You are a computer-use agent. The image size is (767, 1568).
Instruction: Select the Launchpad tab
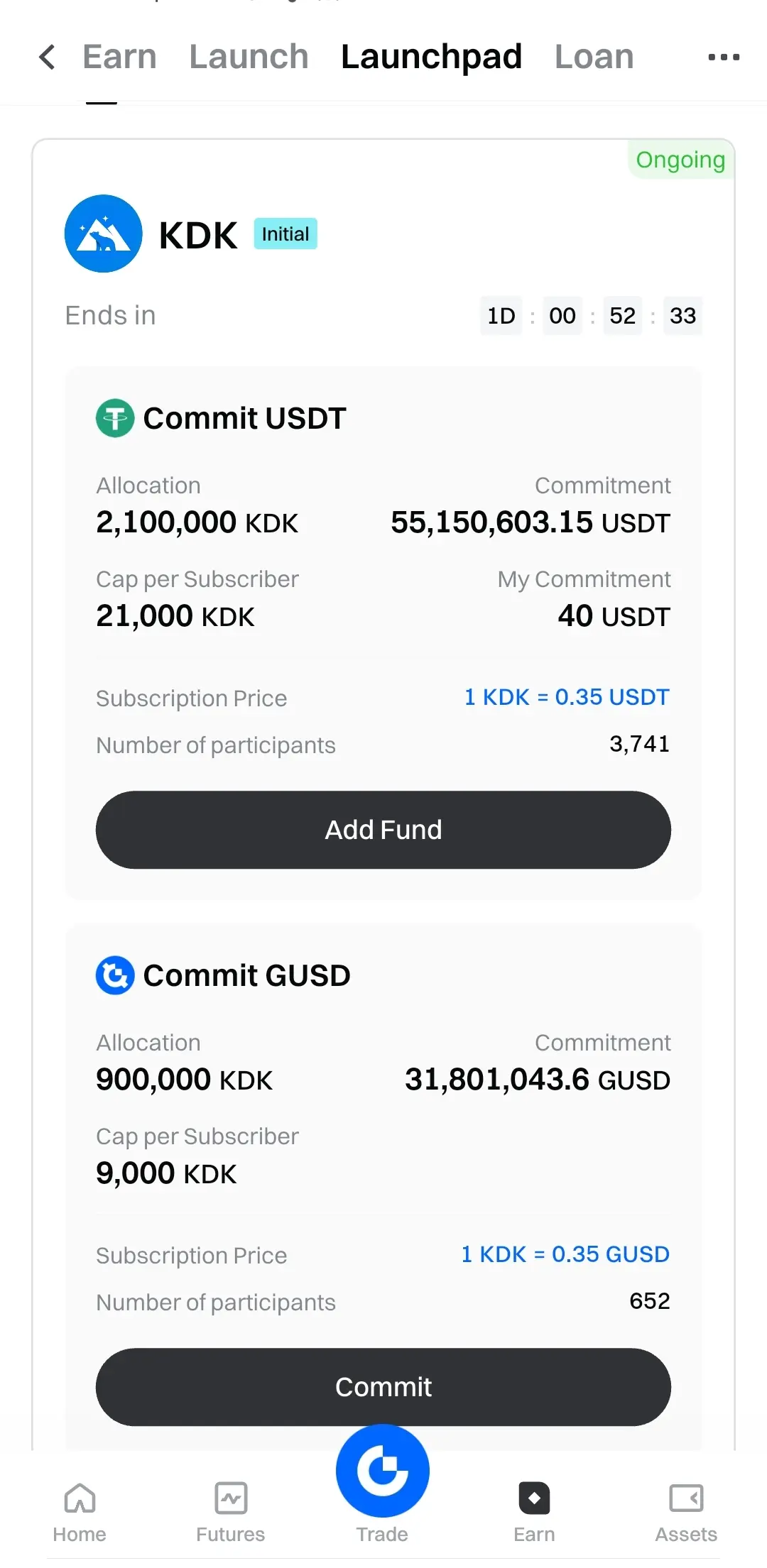tap(431, 57)
